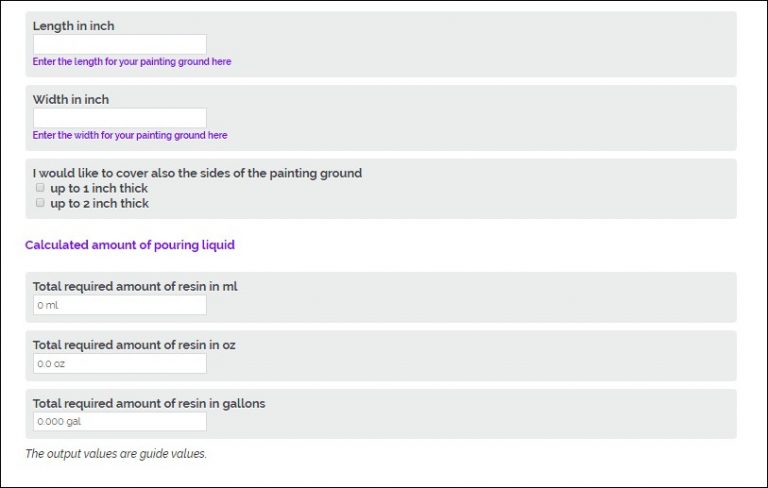Click the purple length hint text
This screenshot has height=488, width=768.
132,62
